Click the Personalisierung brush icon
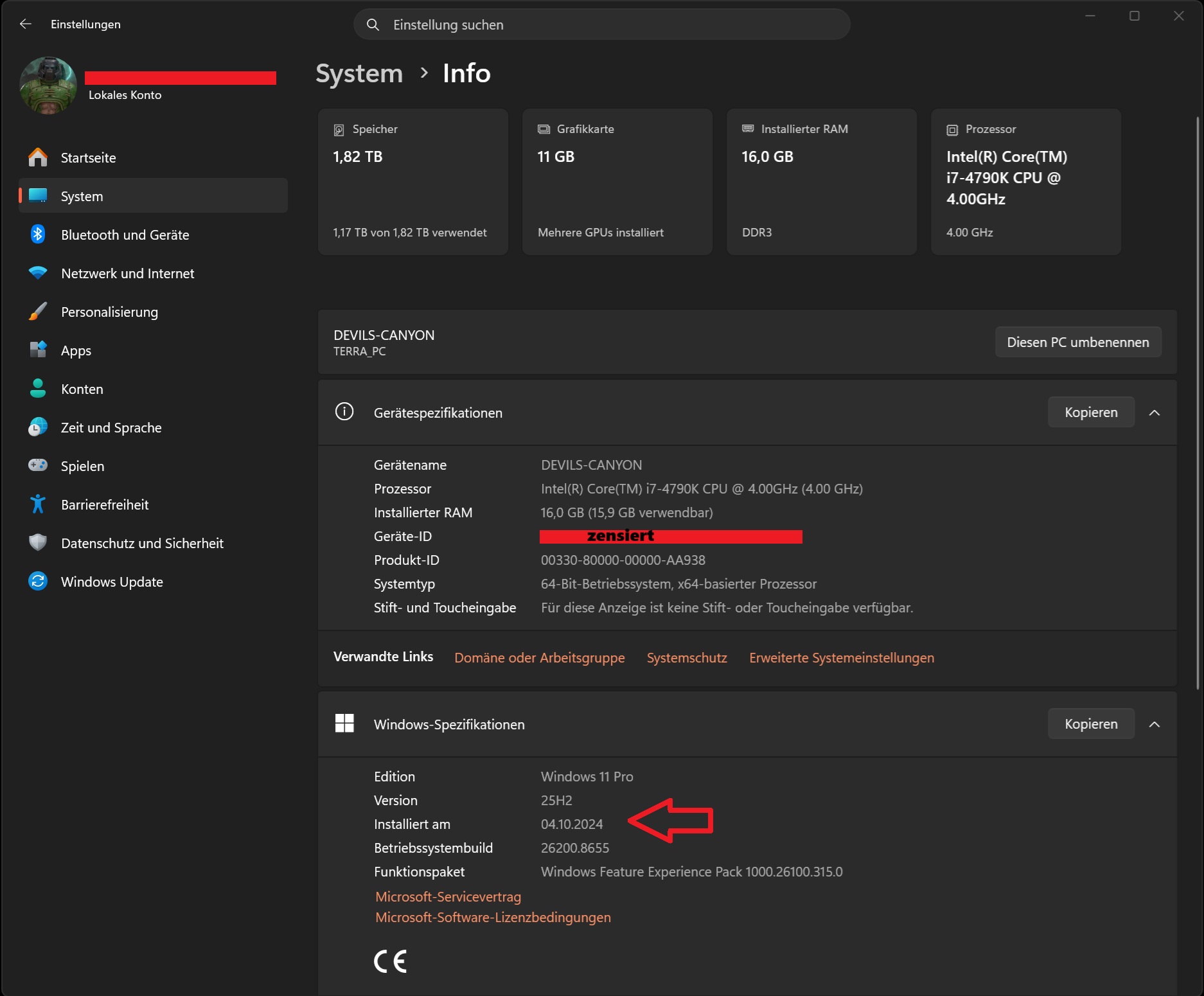 pos(38,312)
